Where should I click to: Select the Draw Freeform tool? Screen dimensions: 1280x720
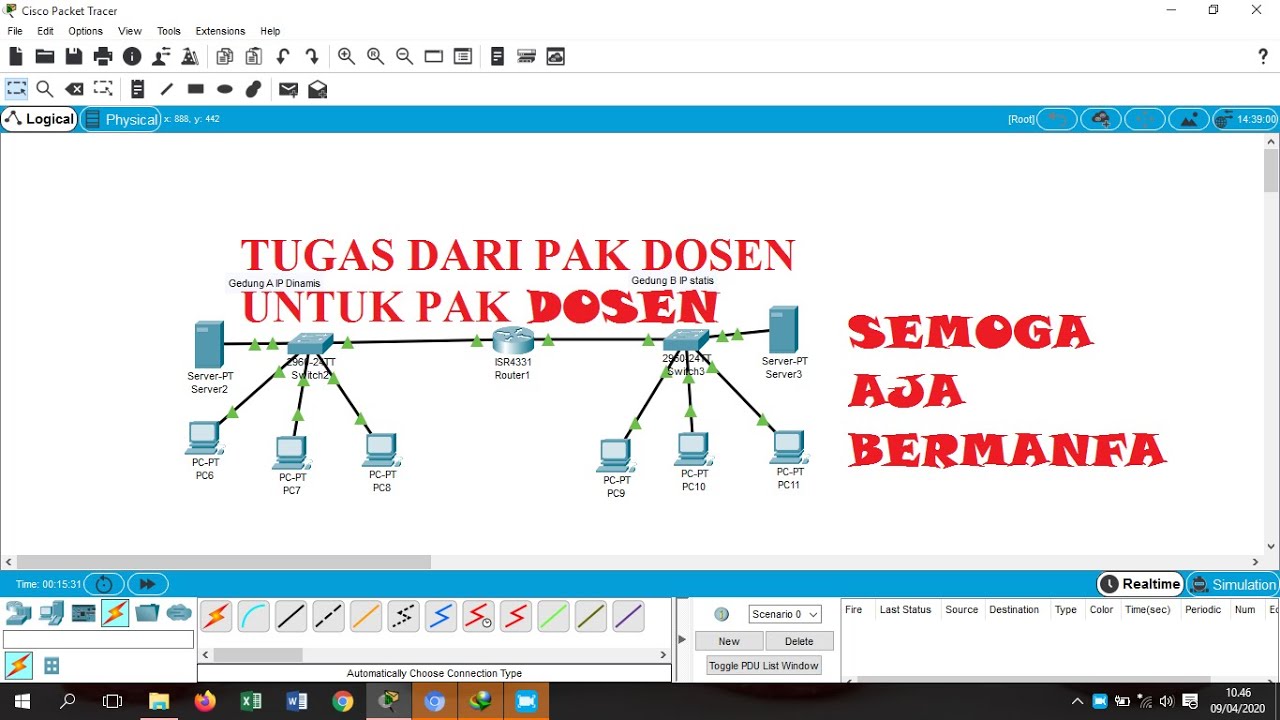pyautogui.click(x=254, y=89)
